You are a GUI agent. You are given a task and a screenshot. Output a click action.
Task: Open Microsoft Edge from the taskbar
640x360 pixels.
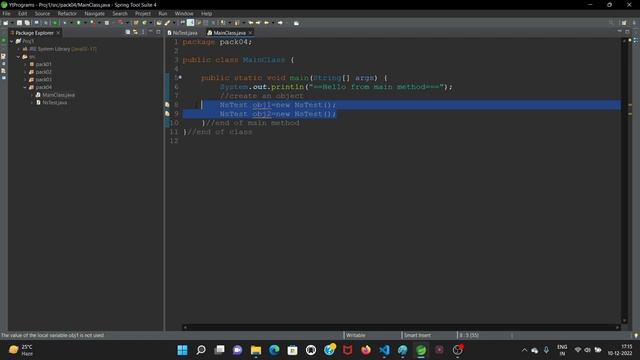coord(274,350)
